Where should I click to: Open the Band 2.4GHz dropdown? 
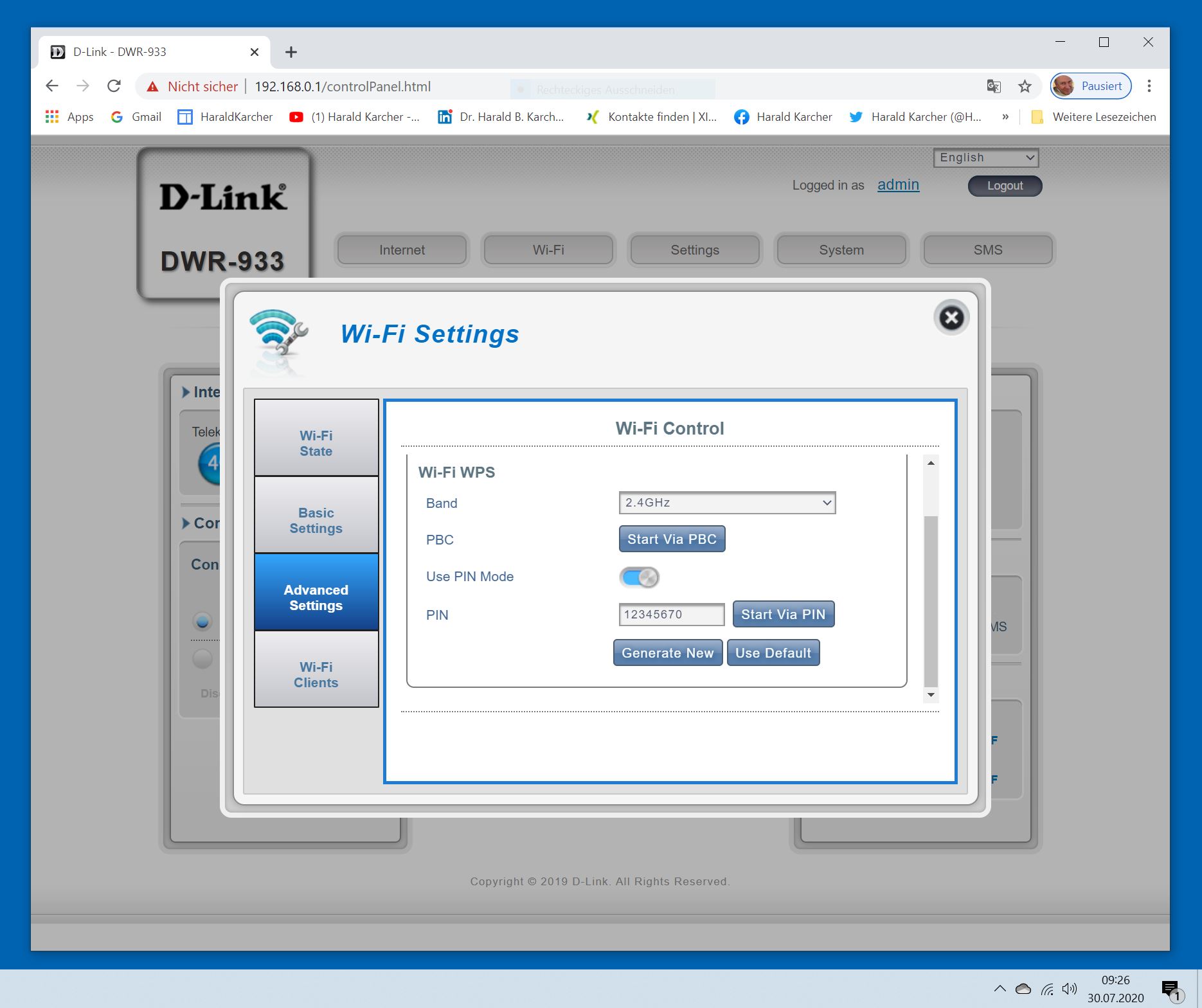727,503
